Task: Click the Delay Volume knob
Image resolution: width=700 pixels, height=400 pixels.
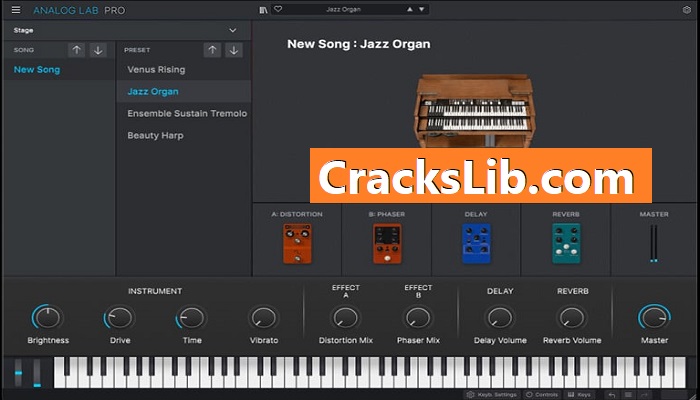Action: pyautogui.click(x=500, y=318)
